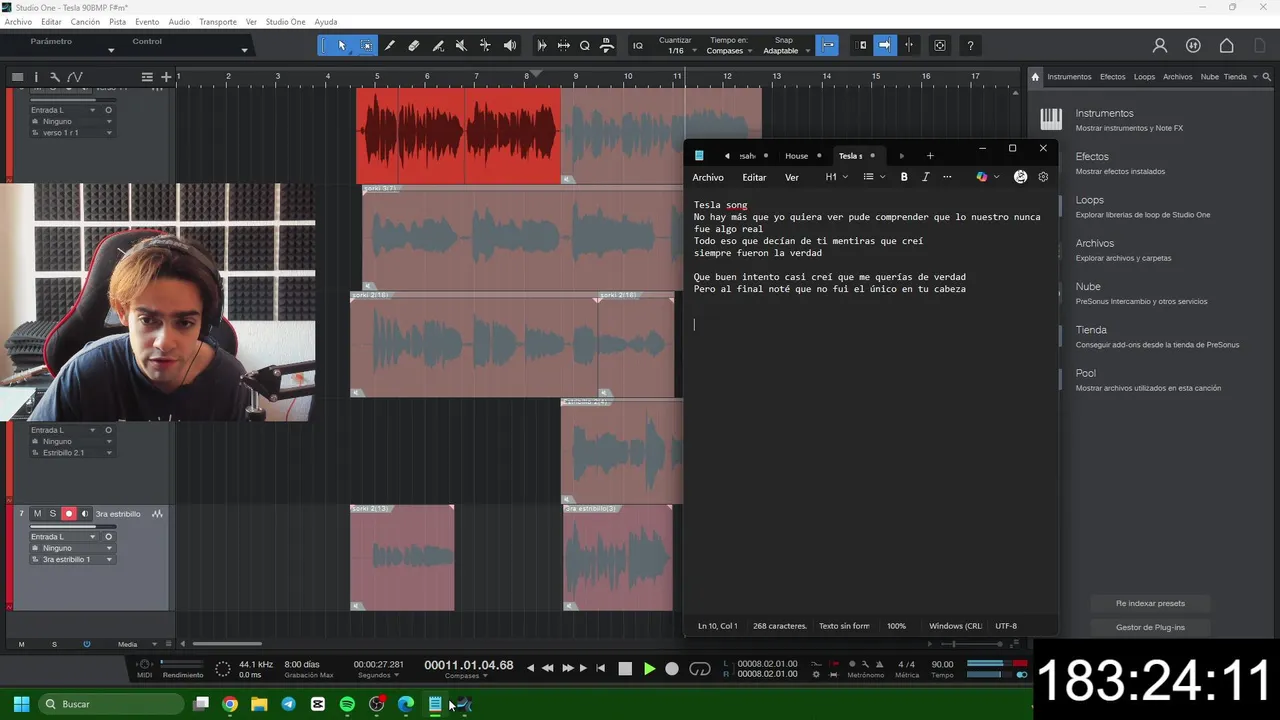1280x720 pixels.
Task: Switch to the Loops browser tab
Action: tap(1144, 77)
